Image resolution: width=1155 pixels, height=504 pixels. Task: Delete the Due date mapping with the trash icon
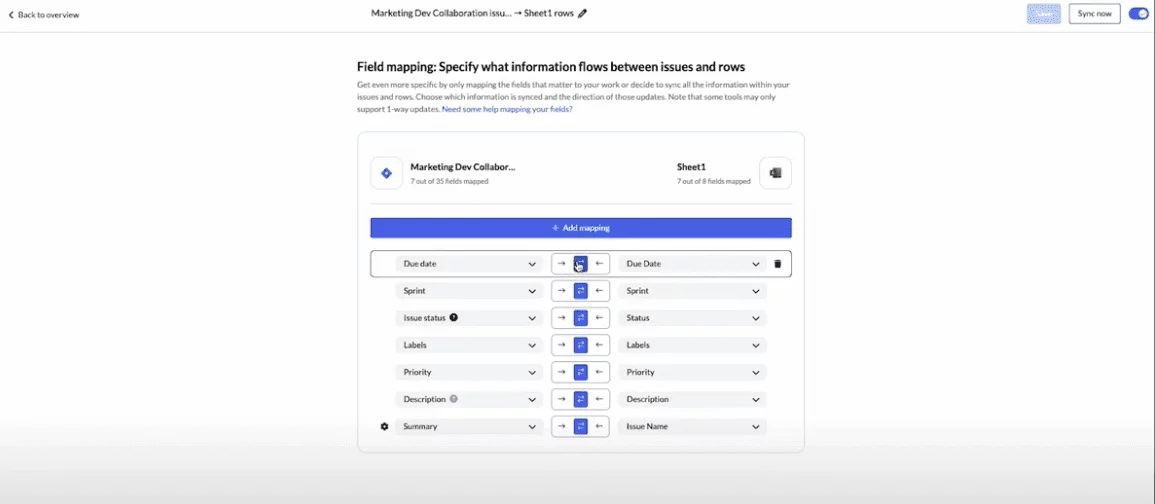coord(777,264)
